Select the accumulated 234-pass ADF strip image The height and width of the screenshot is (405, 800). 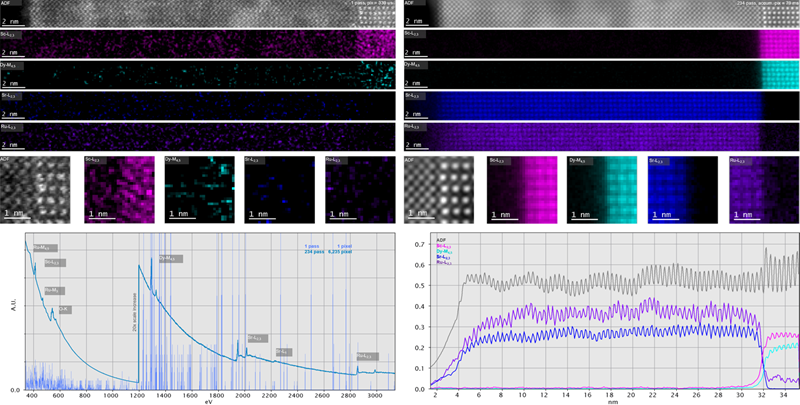point(602,14)
